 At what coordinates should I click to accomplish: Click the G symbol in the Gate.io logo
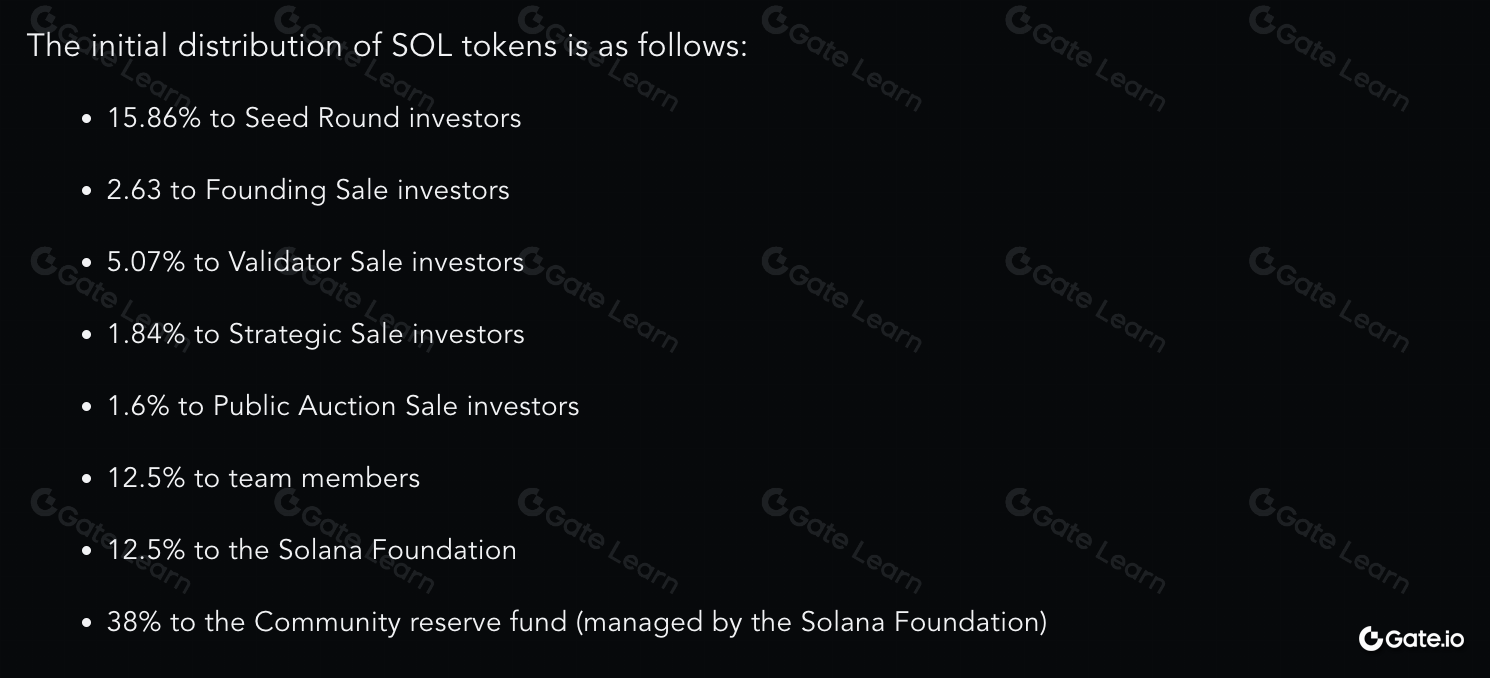click(1371, 638)
